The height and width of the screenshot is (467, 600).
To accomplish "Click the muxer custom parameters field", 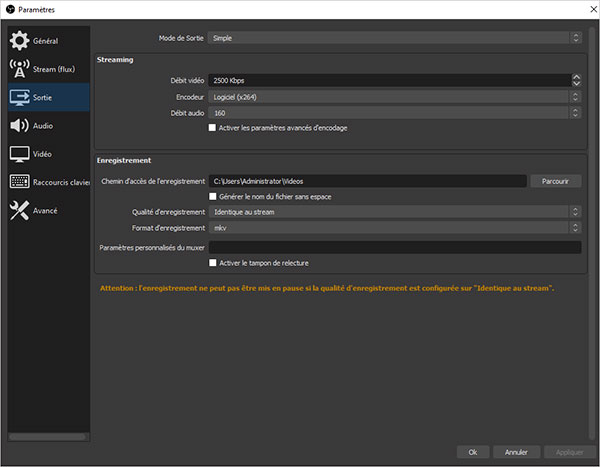I will (394, 247).
